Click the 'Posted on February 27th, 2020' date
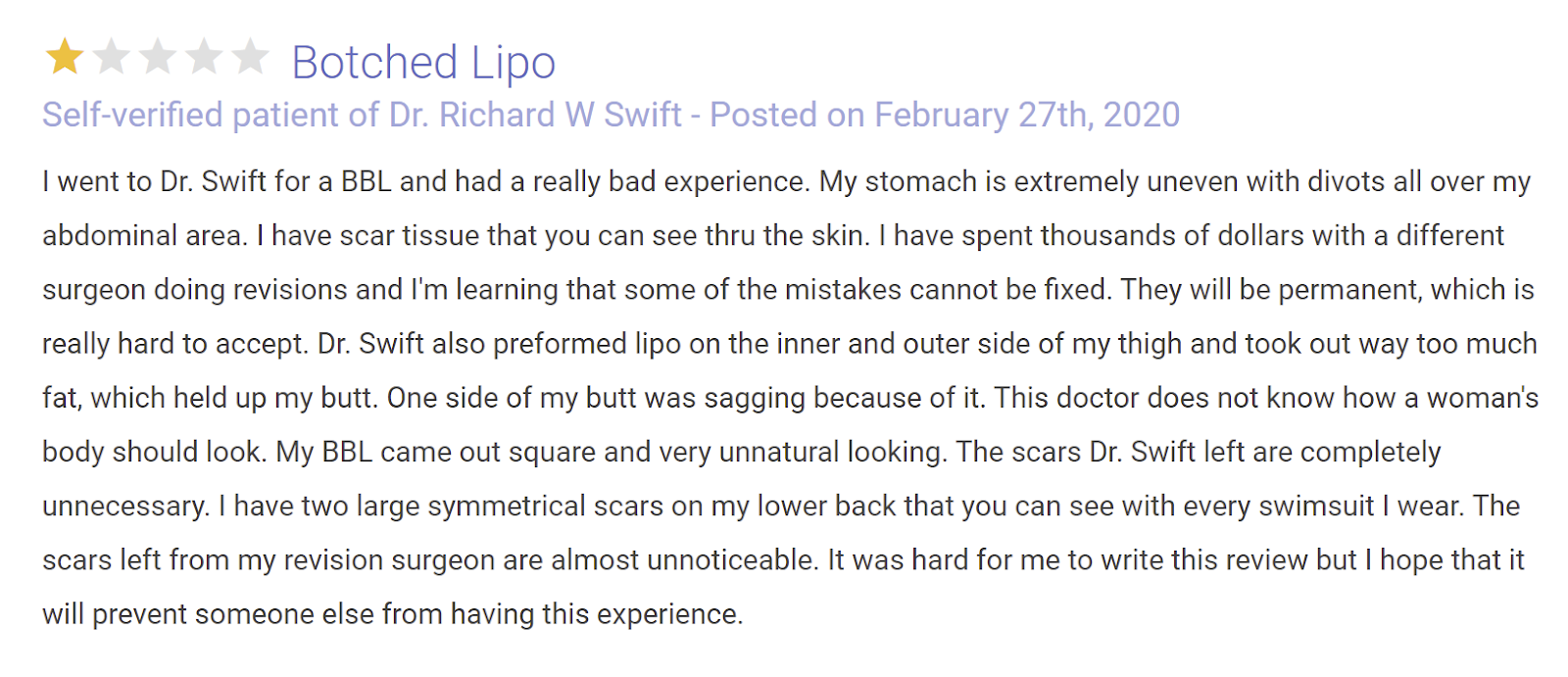 click(x=944, y=115)
